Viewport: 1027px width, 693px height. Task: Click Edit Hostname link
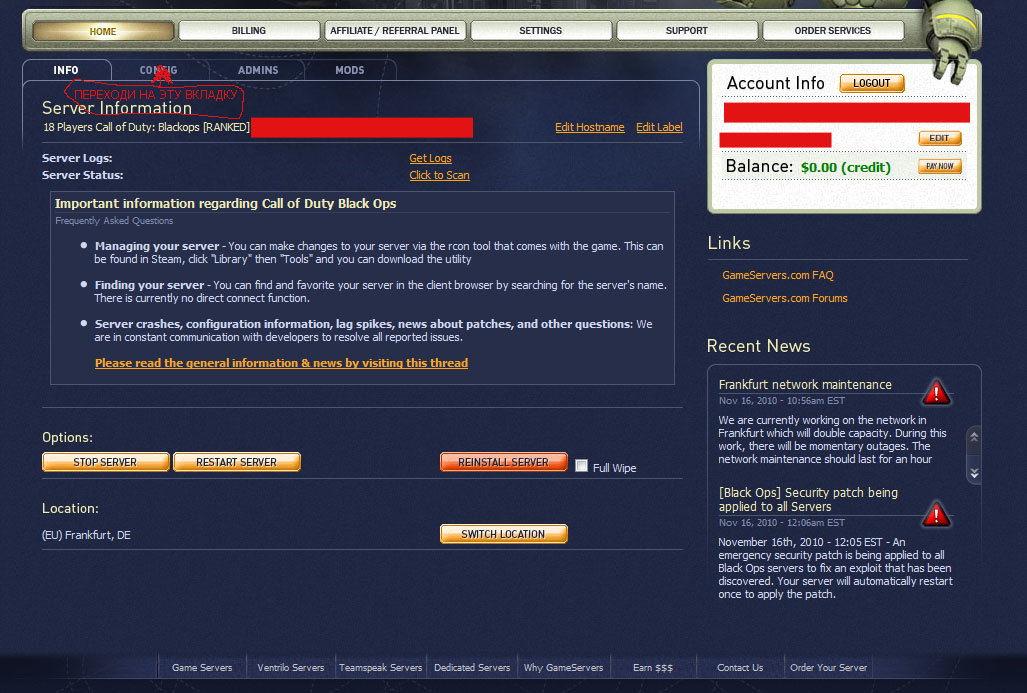tap(589, 127)
